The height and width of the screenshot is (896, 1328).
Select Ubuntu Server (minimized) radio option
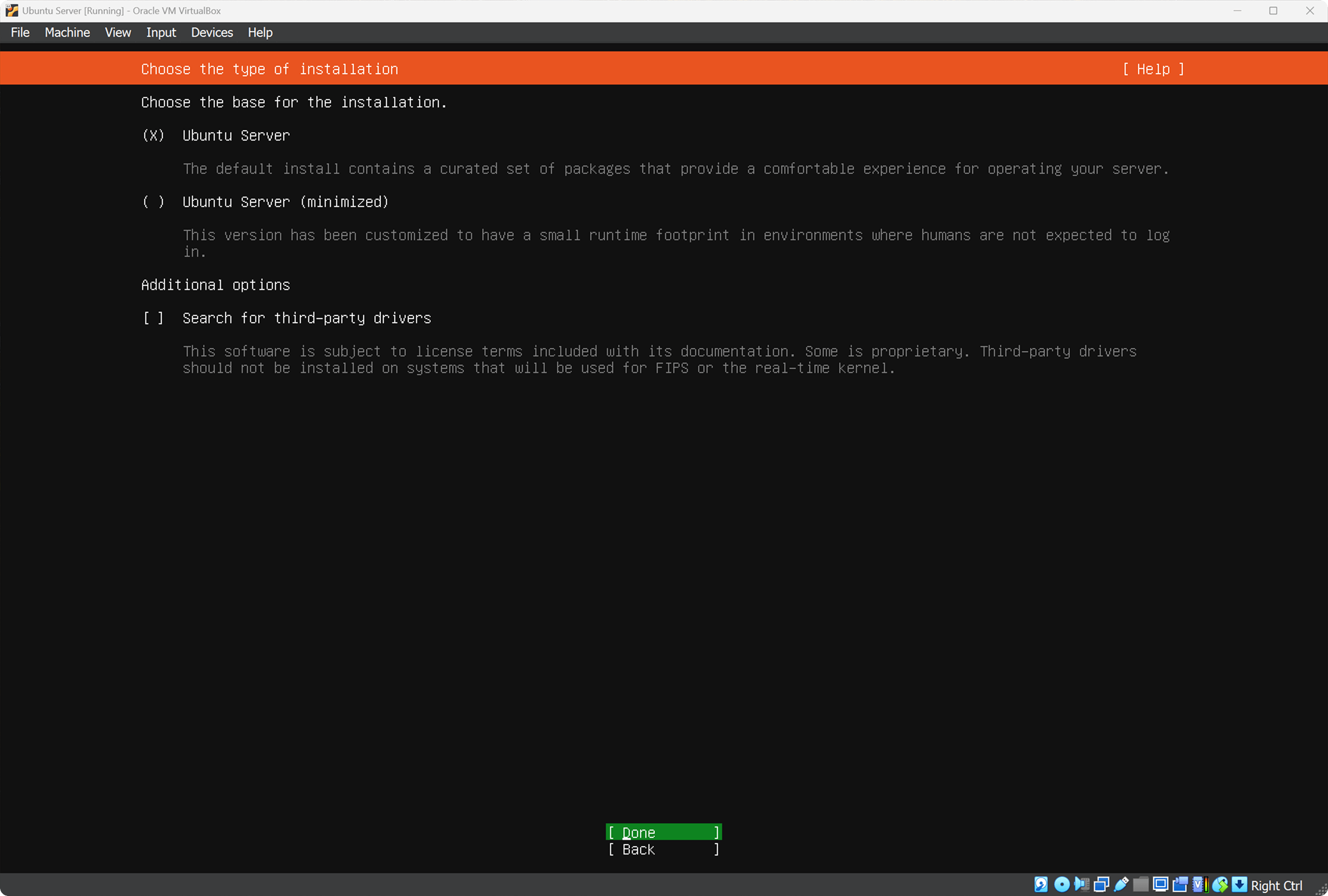click(153, 202)
